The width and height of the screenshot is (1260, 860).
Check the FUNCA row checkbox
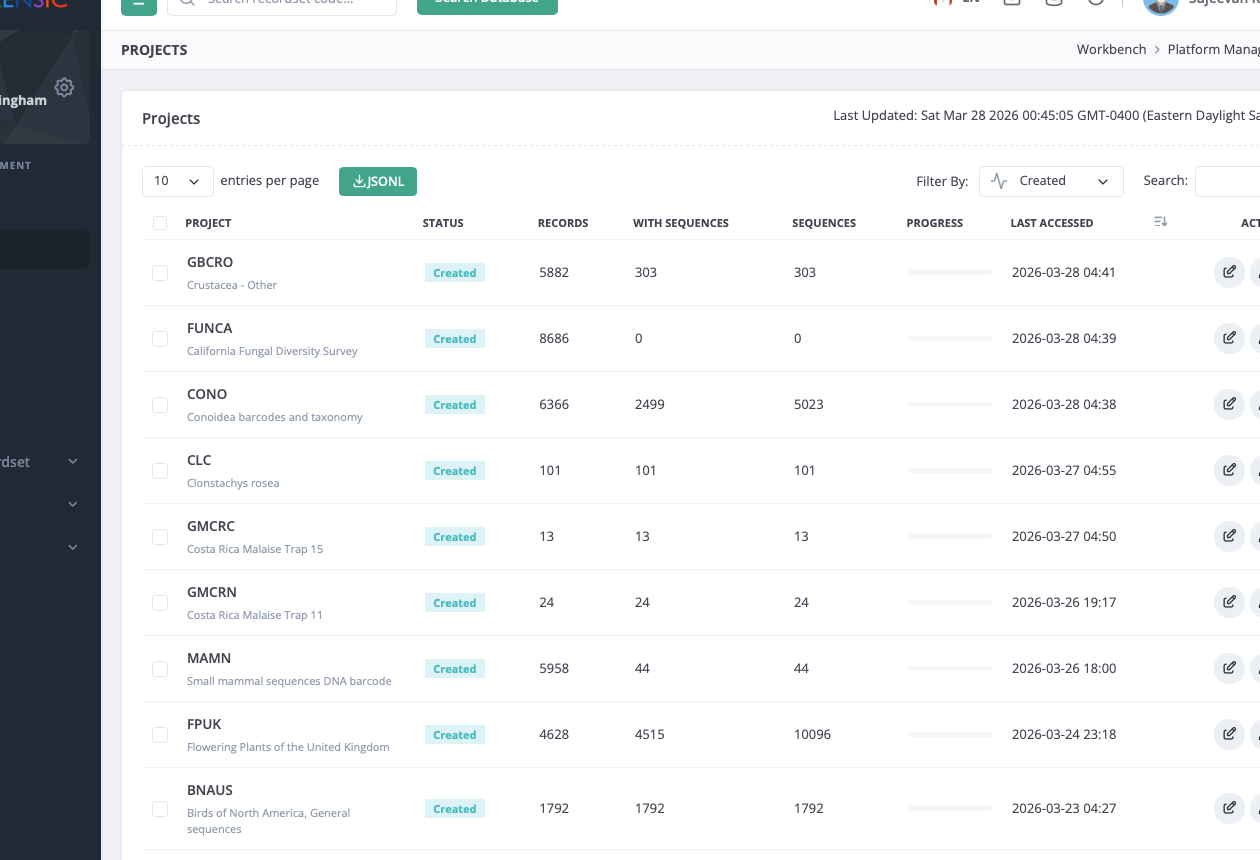tap(160, 338)
